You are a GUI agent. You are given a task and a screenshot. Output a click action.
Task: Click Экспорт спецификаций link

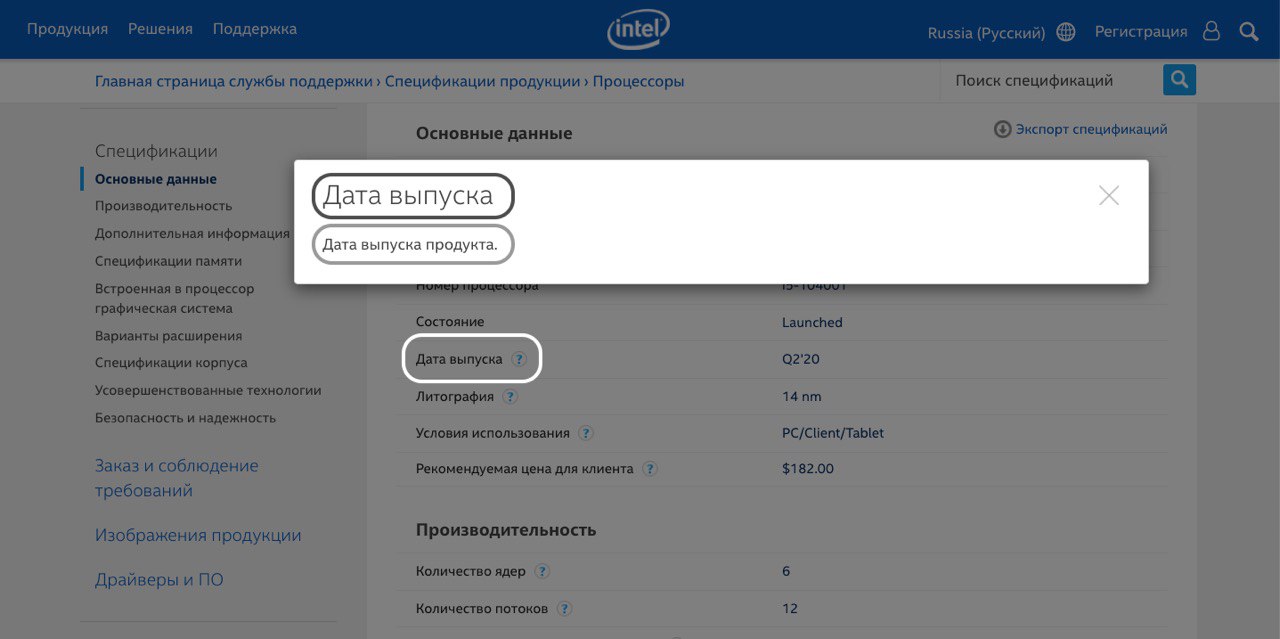(x=1091, y=129)
